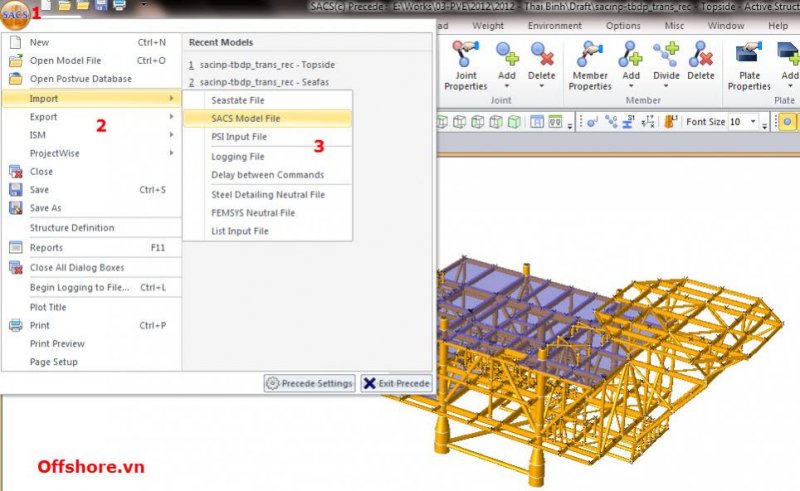Switch to the Help ribbon tab
This screenshot has height=491, width=800.
pos(778,26)
